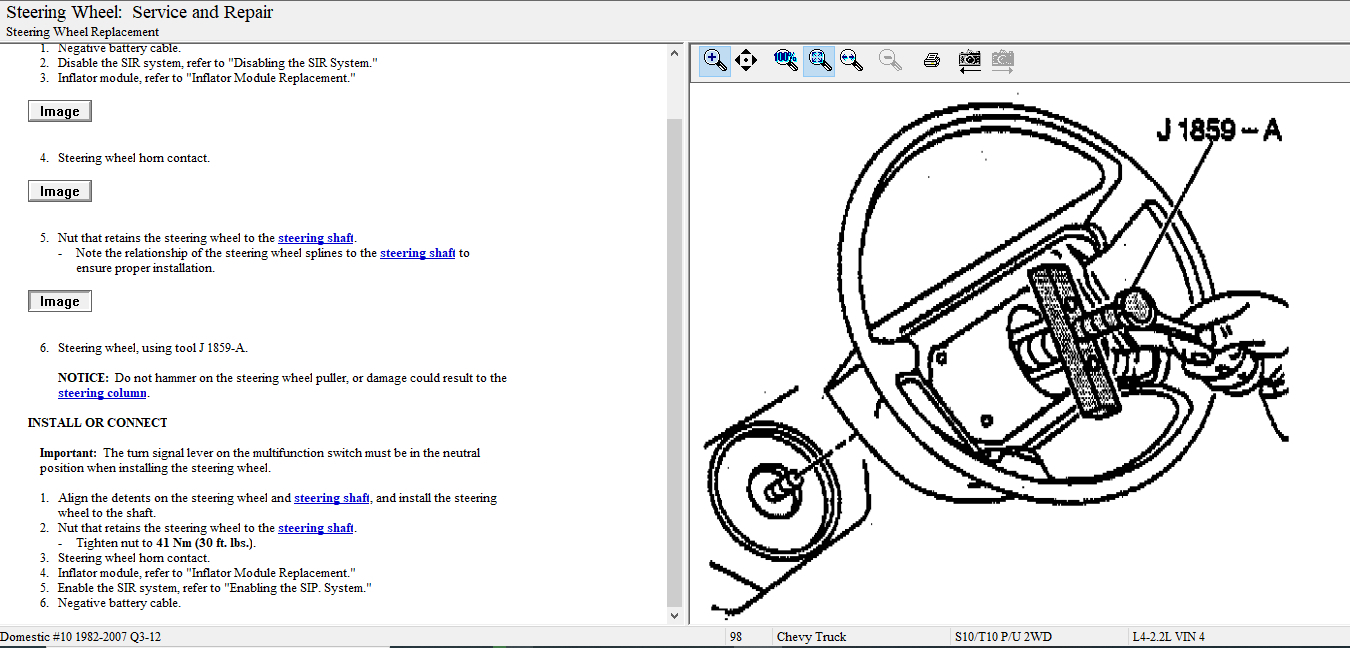Print the diagram using printer icon

click(x=932, y=60)
